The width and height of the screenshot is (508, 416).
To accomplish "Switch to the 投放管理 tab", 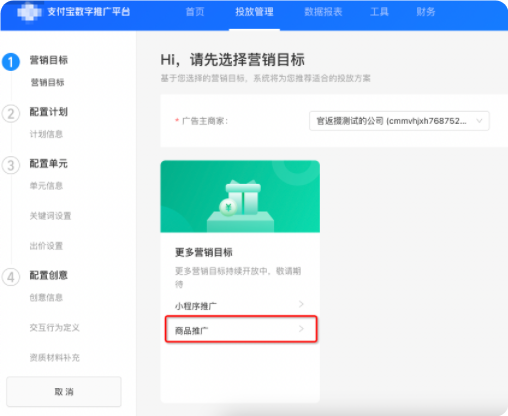I will tap(254, 12).
